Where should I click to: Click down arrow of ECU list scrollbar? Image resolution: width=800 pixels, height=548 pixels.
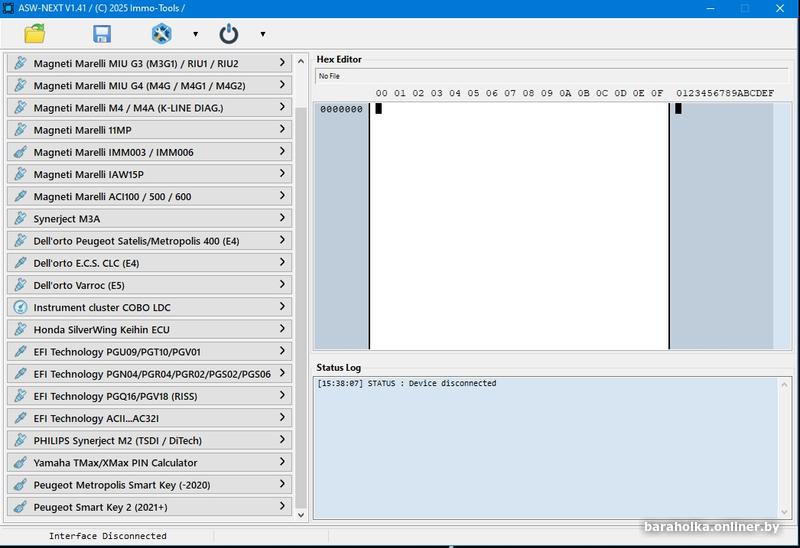301,515
